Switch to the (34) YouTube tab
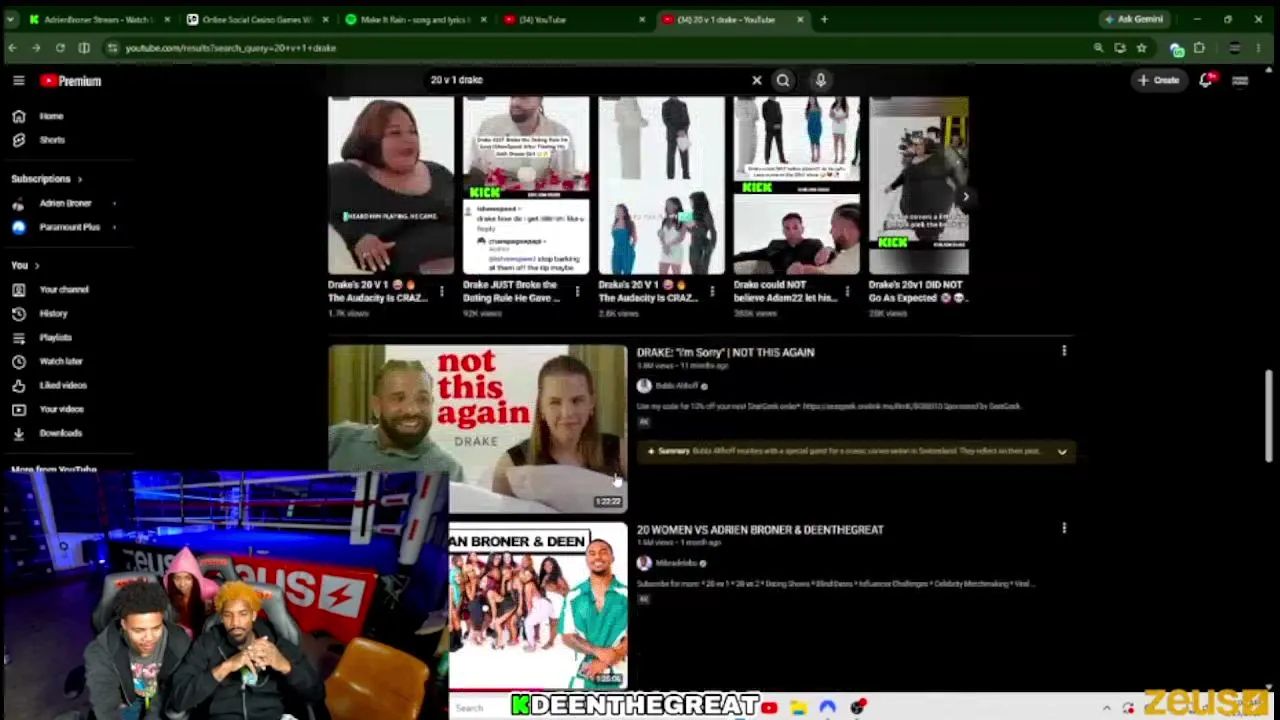 click(574, 19)
